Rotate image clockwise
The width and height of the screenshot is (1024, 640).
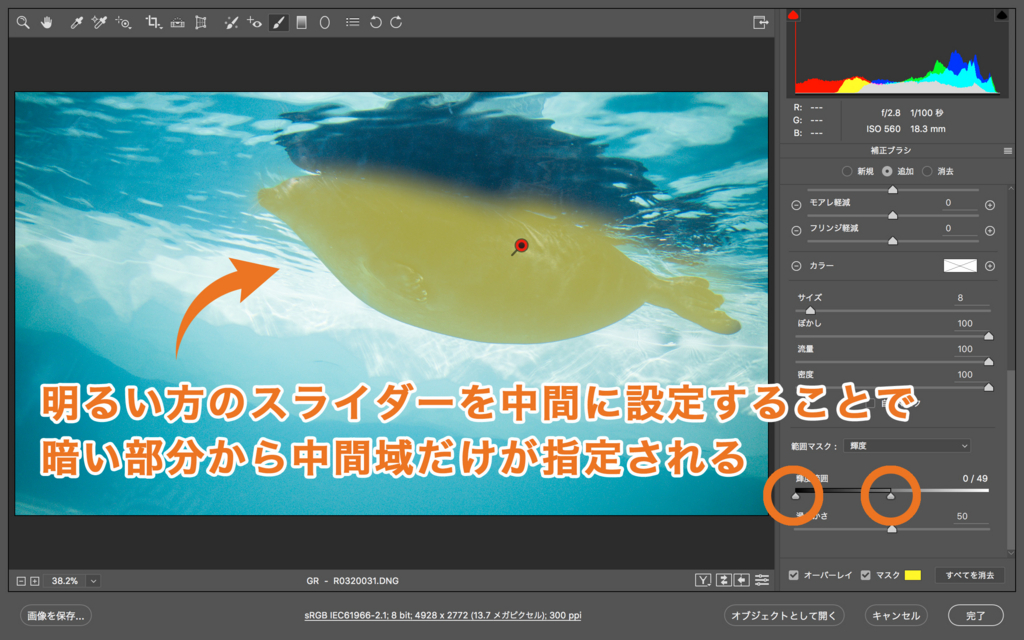[x=396, y=23]
